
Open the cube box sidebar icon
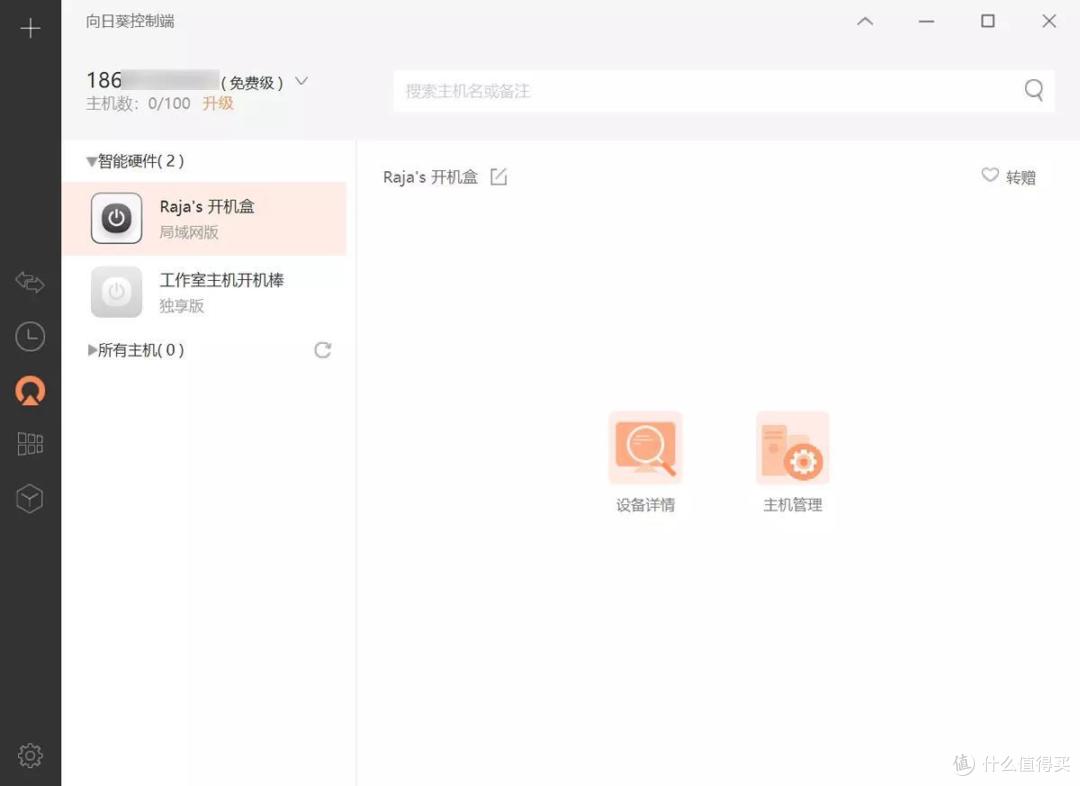[x=30, y=498]
